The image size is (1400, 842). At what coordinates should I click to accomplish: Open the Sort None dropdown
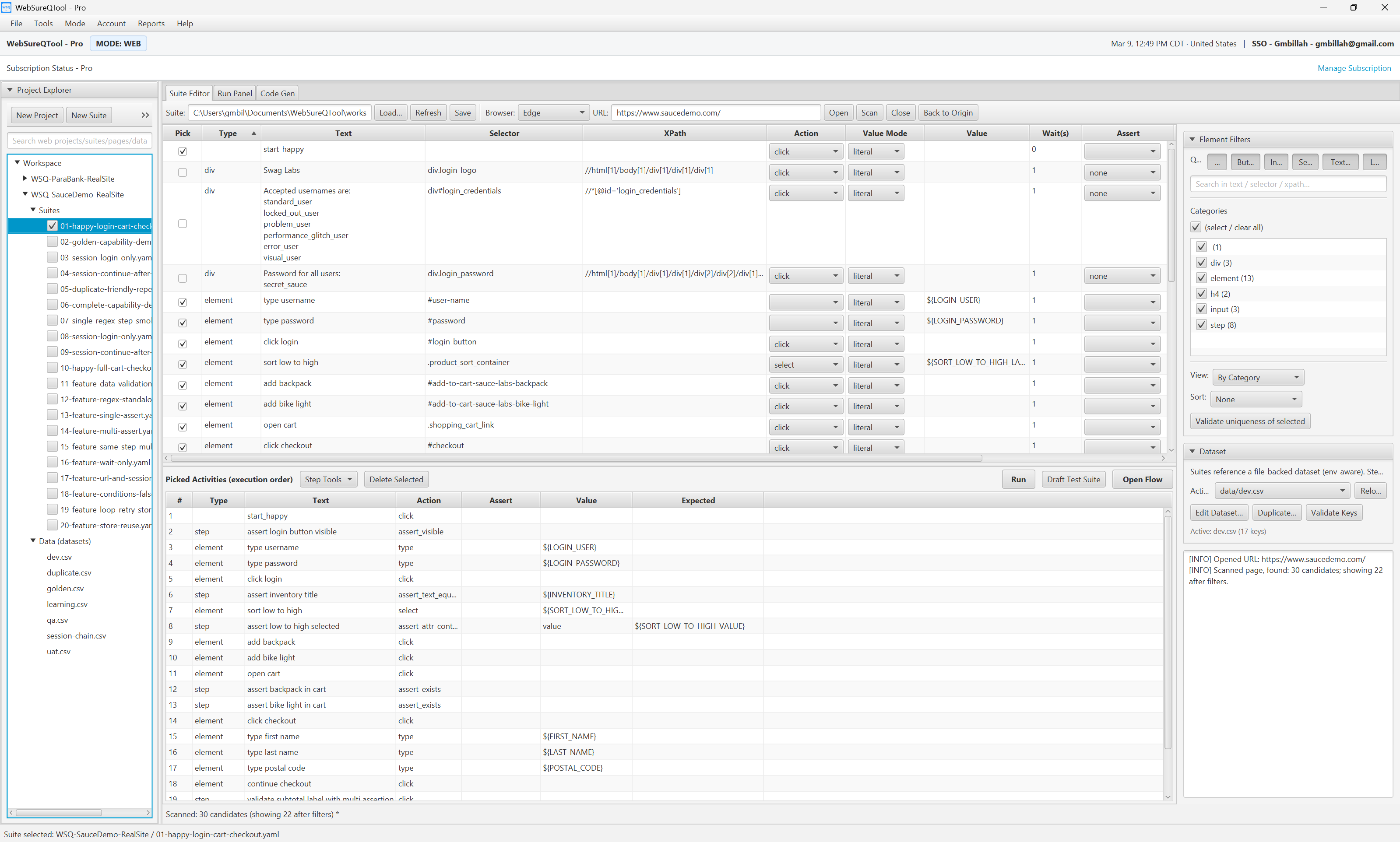pyautogui.click(x=1256, y=400)
